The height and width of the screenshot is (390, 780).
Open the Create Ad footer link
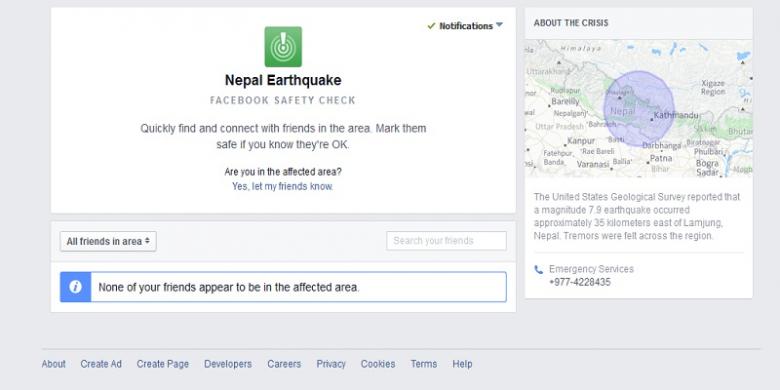point(101,364)
